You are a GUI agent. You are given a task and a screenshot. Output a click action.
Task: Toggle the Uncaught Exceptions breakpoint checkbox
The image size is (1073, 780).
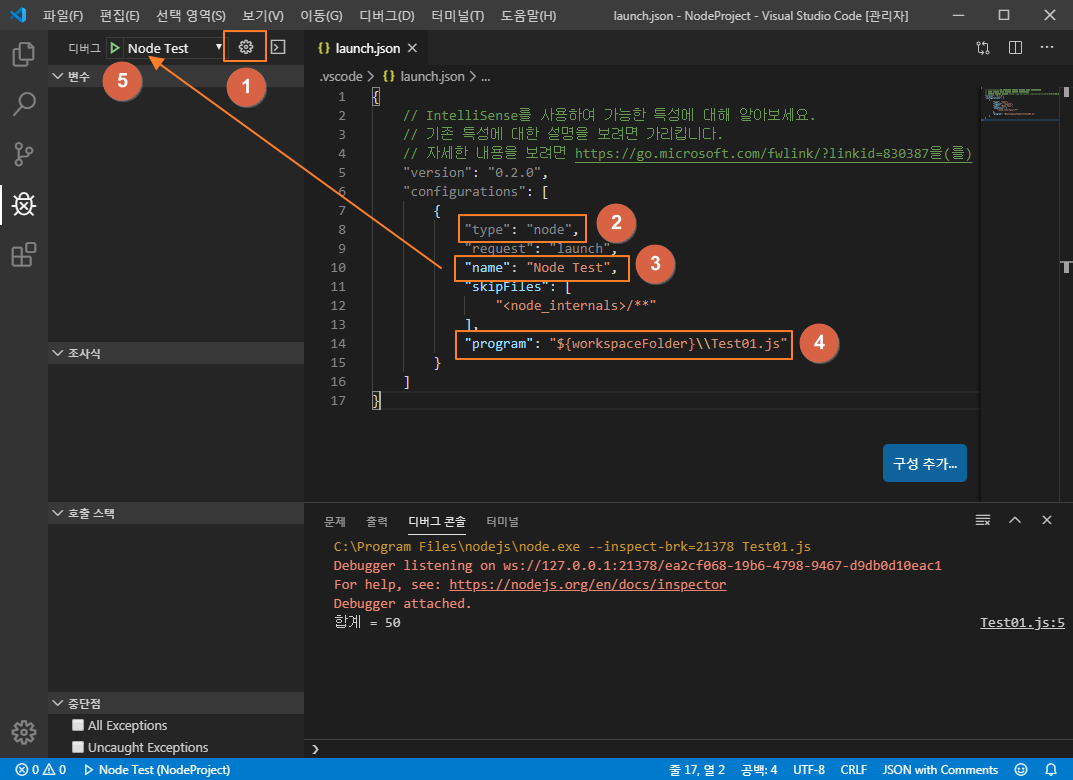click(78, 746)
